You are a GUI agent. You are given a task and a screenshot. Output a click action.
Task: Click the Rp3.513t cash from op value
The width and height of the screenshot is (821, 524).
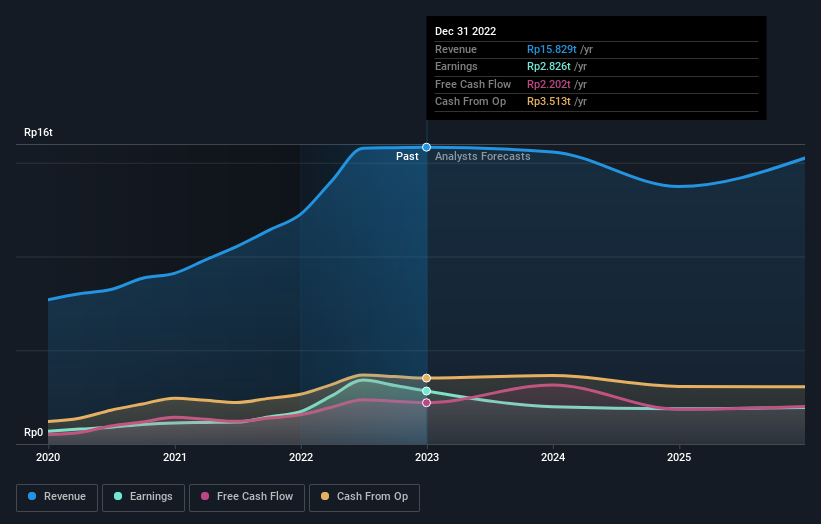pyautogui.click(x=549, y=102)
